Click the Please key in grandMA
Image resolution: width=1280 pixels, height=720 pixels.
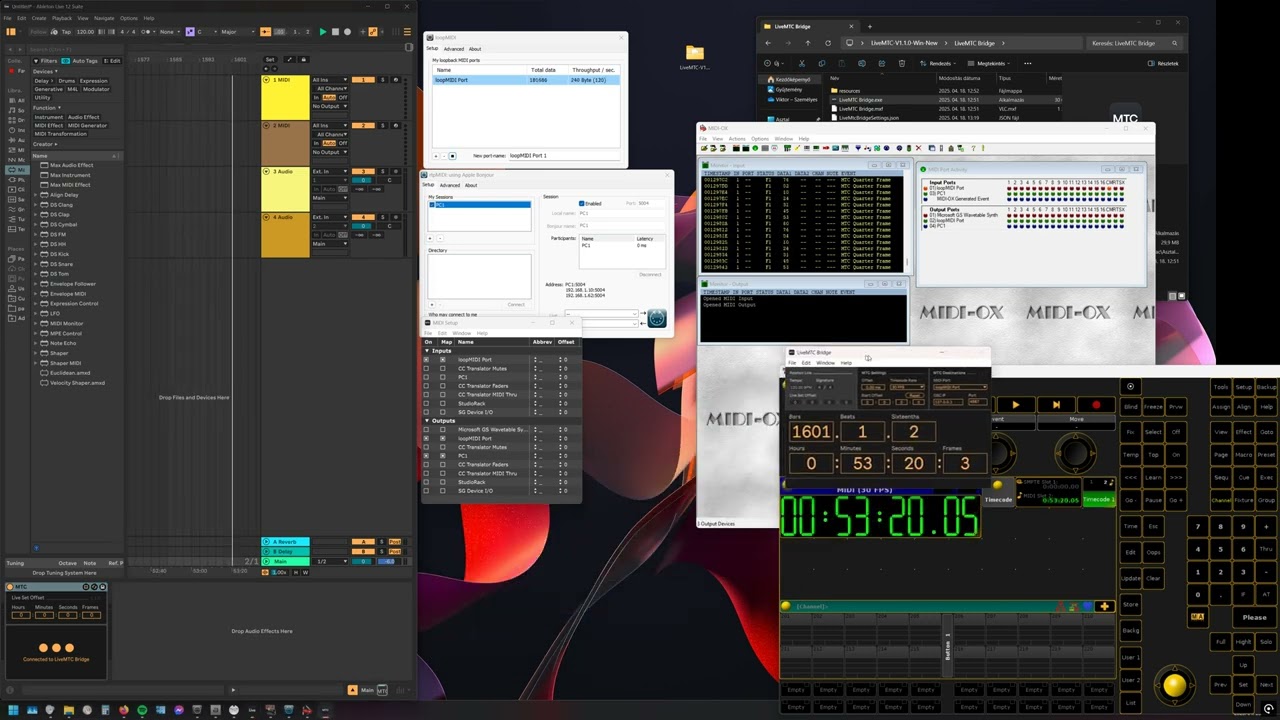point(1254,617)
